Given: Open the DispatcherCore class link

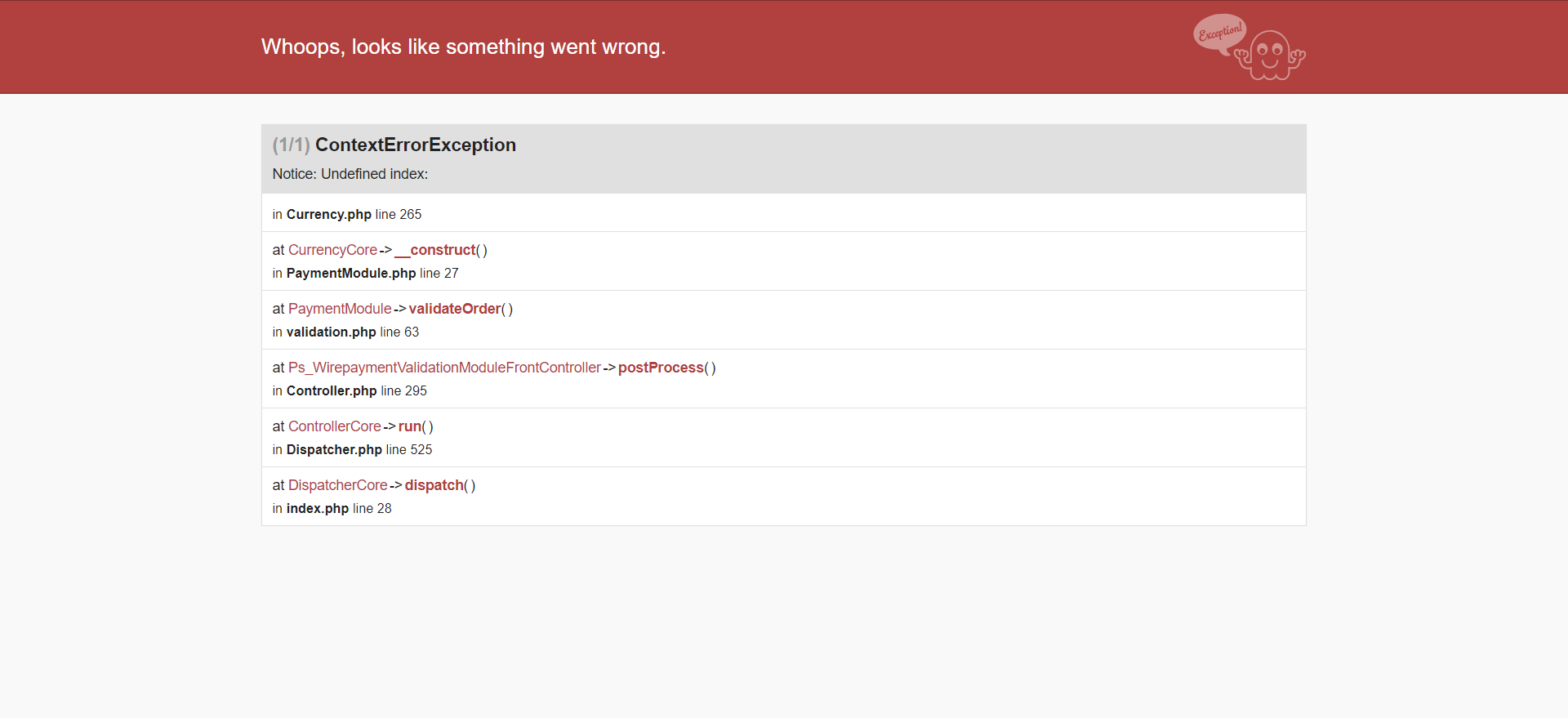Looking at the screenshot, I should [x=337, y=485].
